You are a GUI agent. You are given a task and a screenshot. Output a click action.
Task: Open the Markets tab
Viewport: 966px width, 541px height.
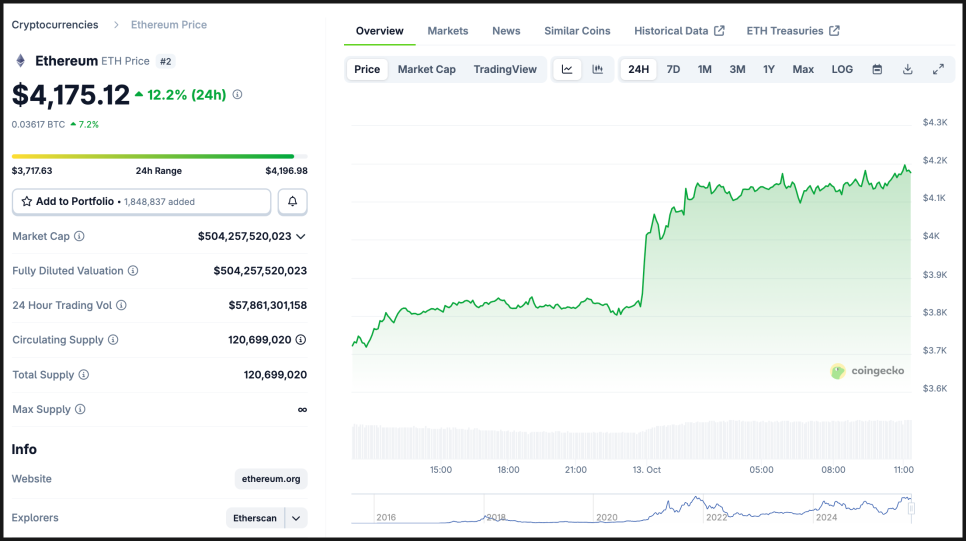(x=447, y=31)
